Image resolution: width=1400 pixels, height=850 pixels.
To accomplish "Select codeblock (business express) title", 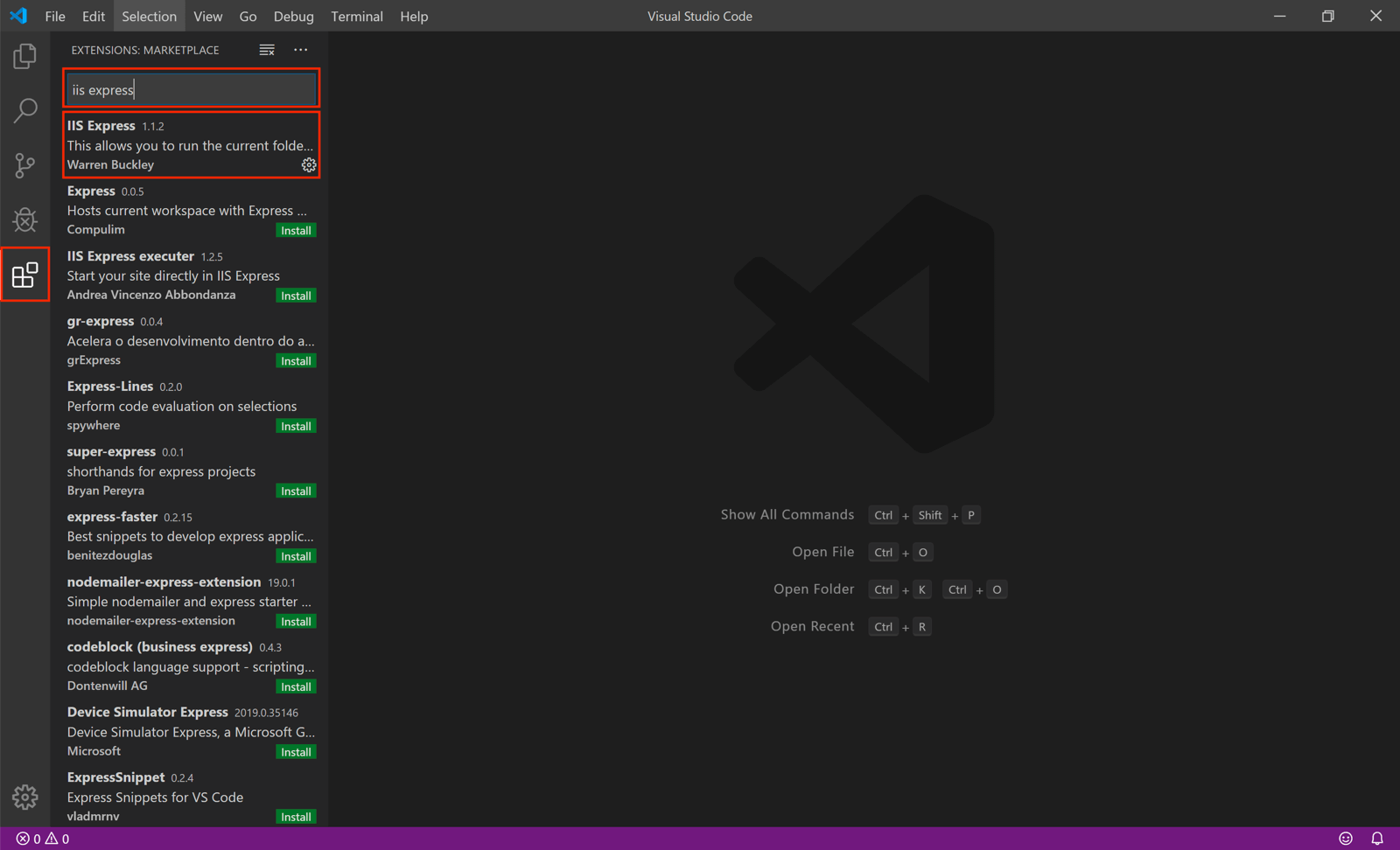I will [x=160, y=647].
